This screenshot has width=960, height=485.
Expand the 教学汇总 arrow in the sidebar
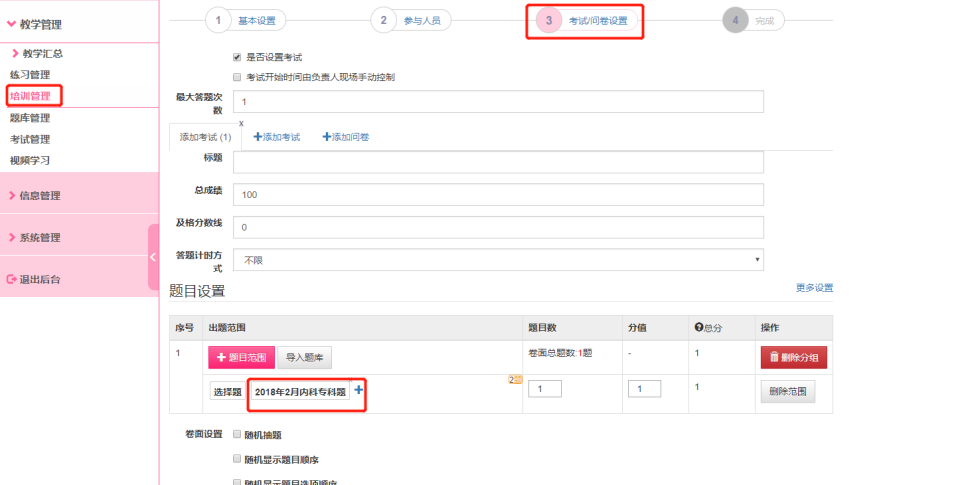(15, 54)
